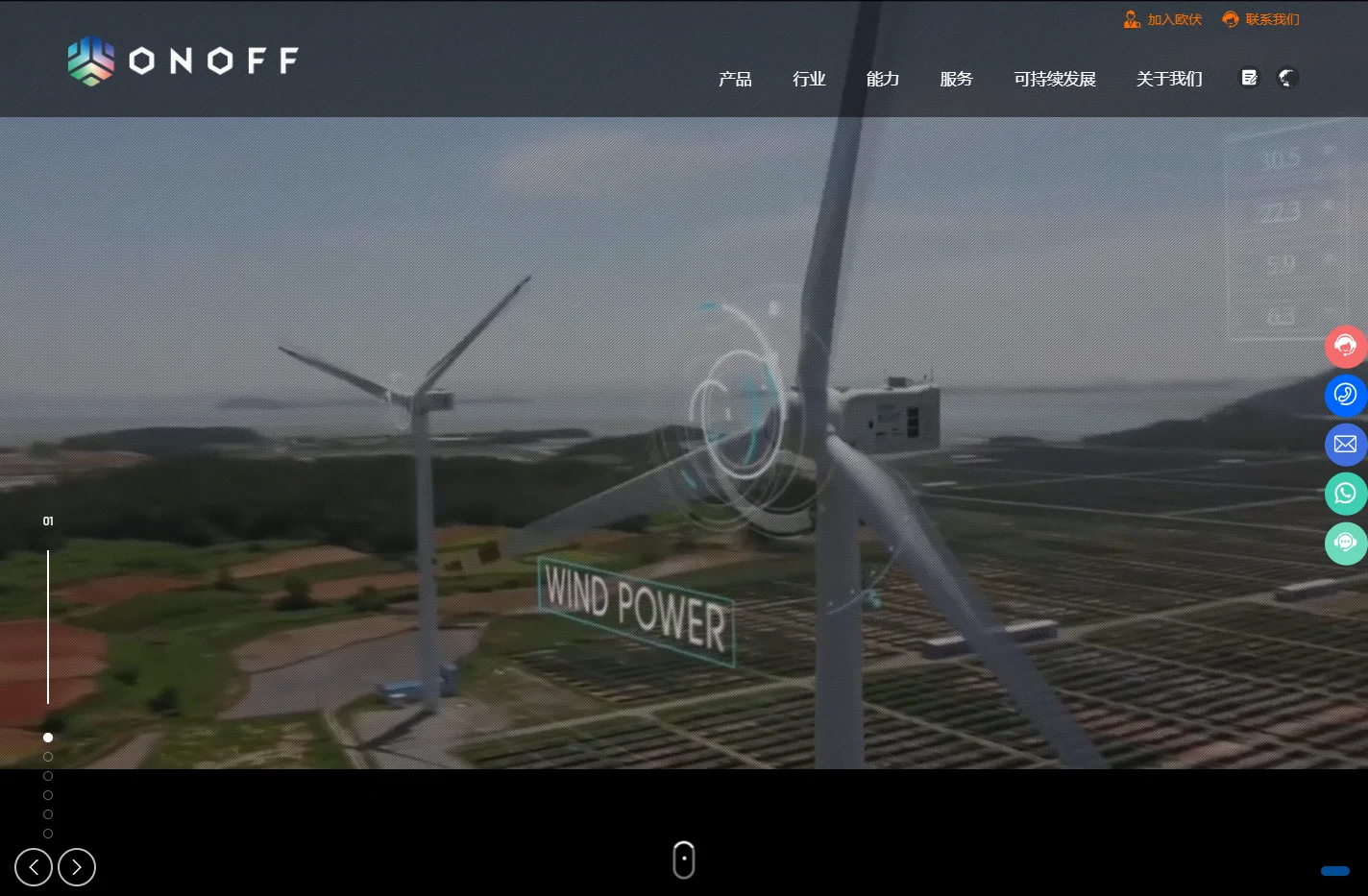Click the 联系我们 link
This screenshot has height=896, width=1368.
(x=1272, y=19)
